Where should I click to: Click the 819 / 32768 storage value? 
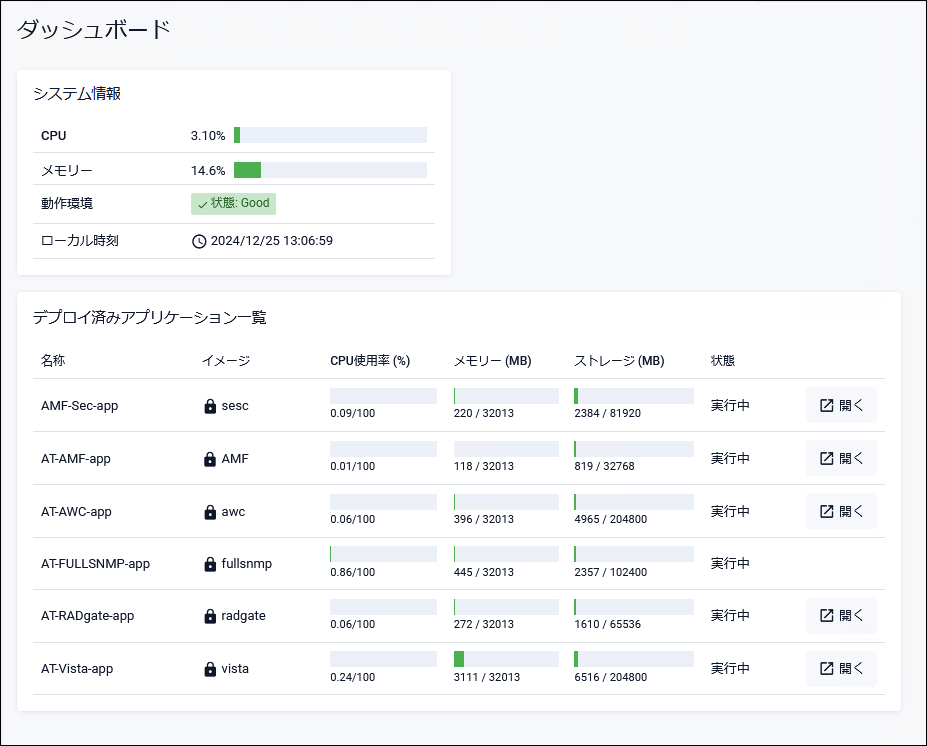(604, 466)
